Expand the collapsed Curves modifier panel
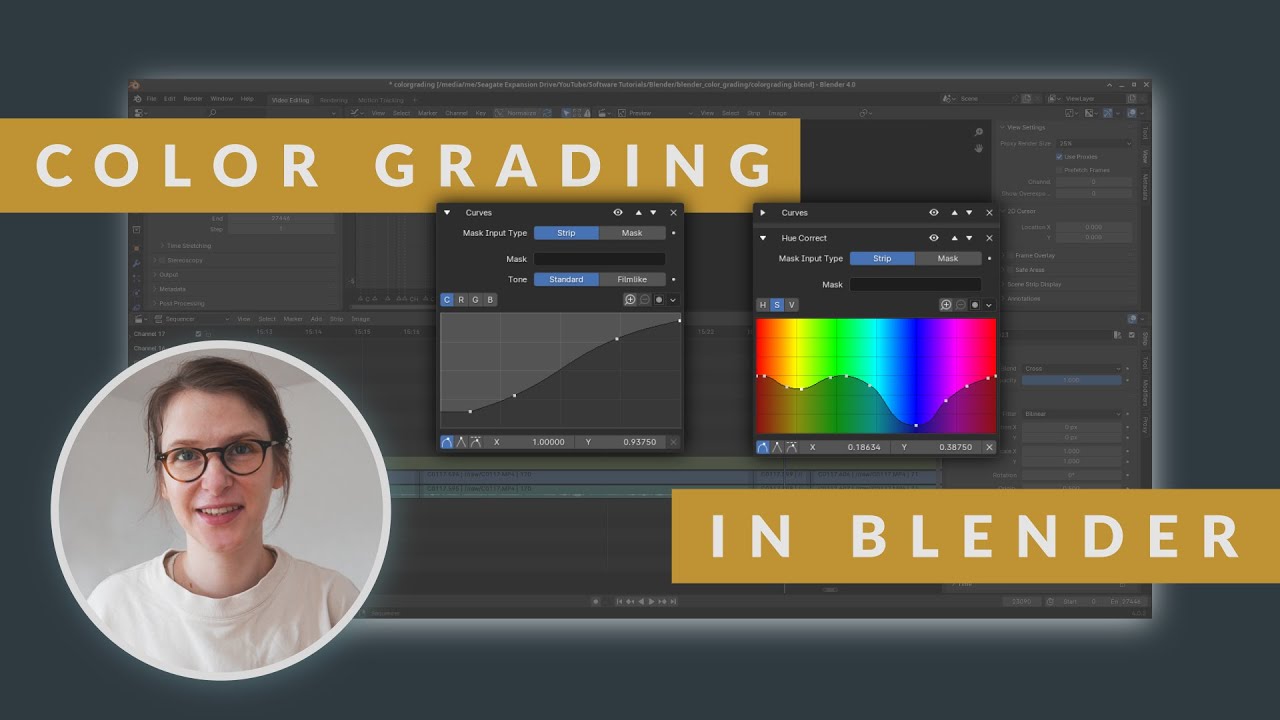The image size is (1280, 720). pos(763,213)
